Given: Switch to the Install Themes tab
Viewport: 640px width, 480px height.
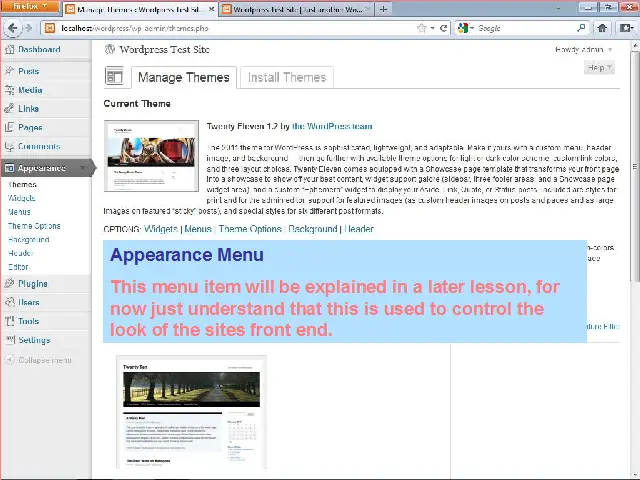Looking at the screenshot, I should coord(287,77).
